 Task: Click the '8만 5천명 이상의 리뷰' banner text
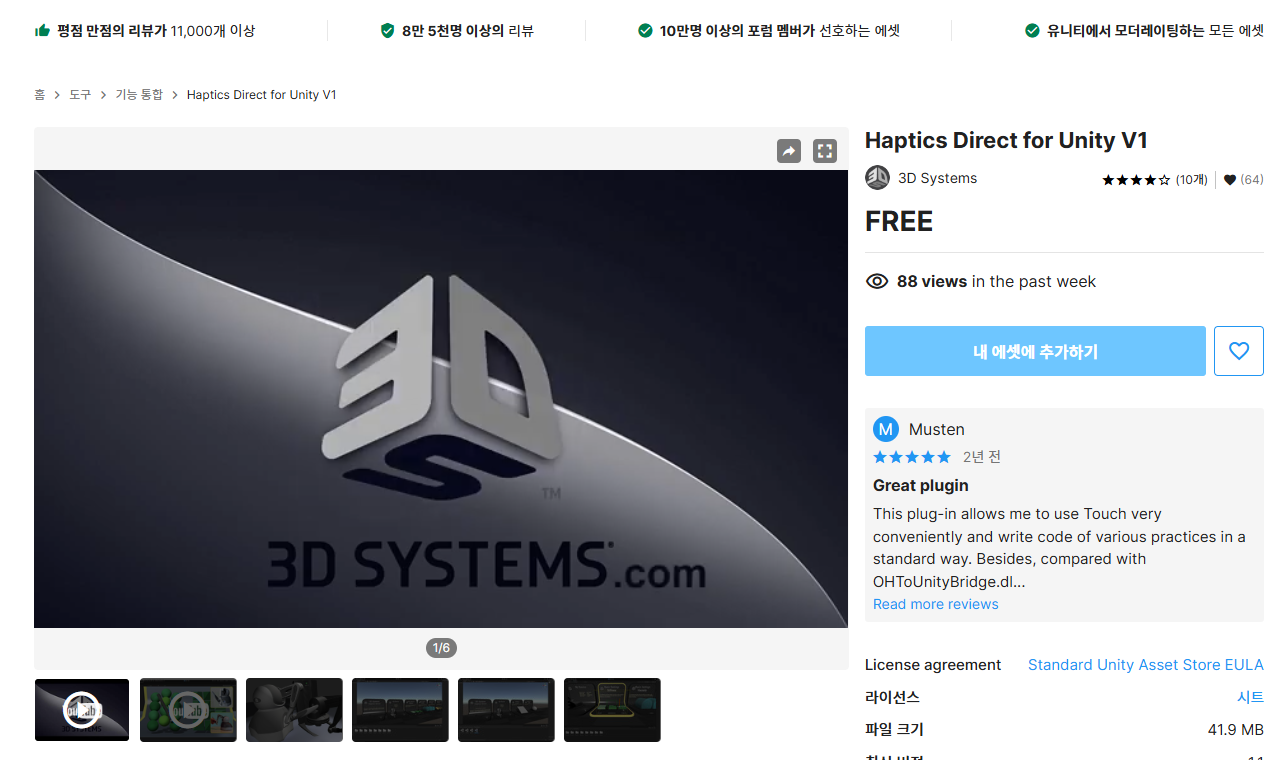tap(468, 30)
